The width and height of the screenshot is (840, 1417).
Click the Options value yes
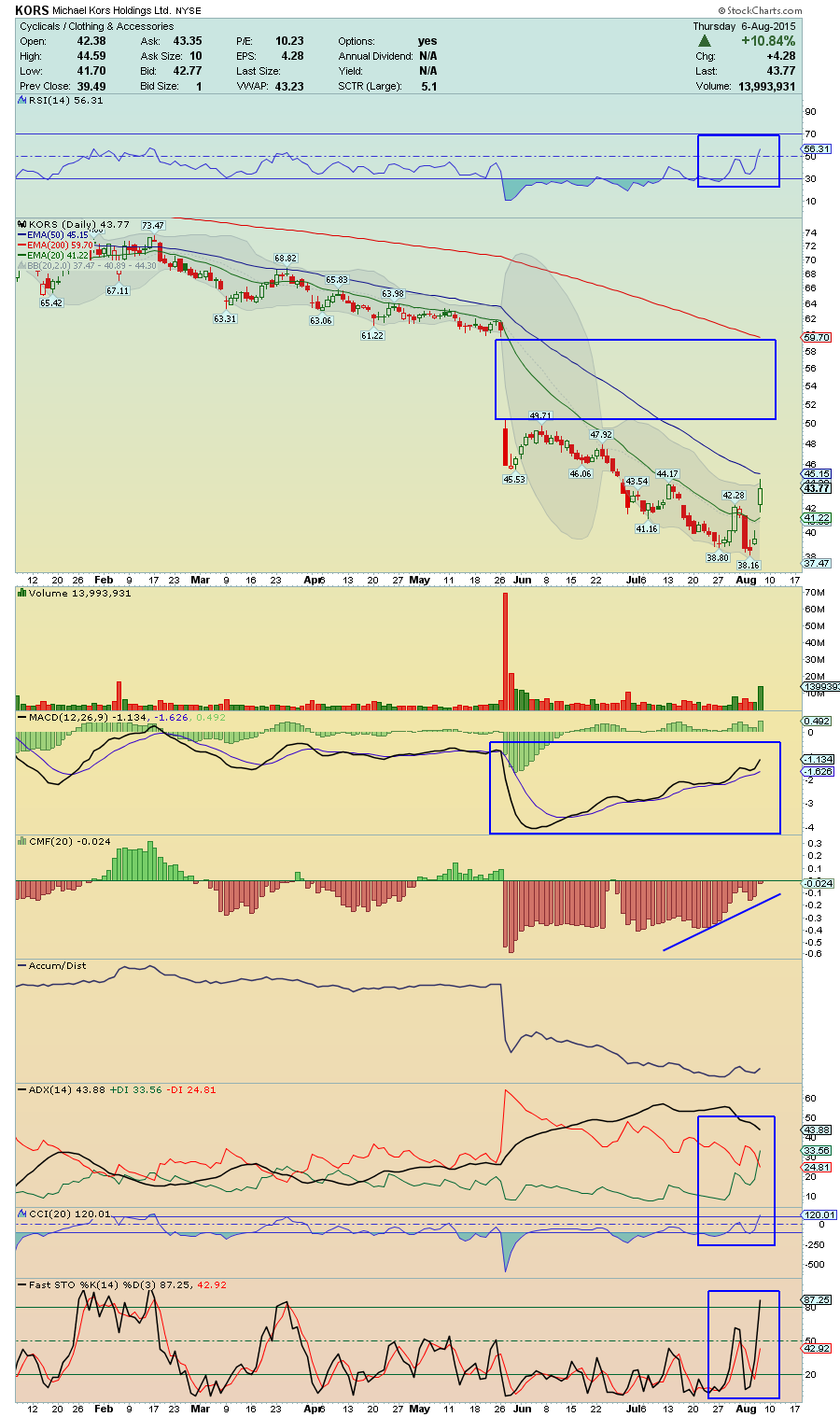coord(427,41)
